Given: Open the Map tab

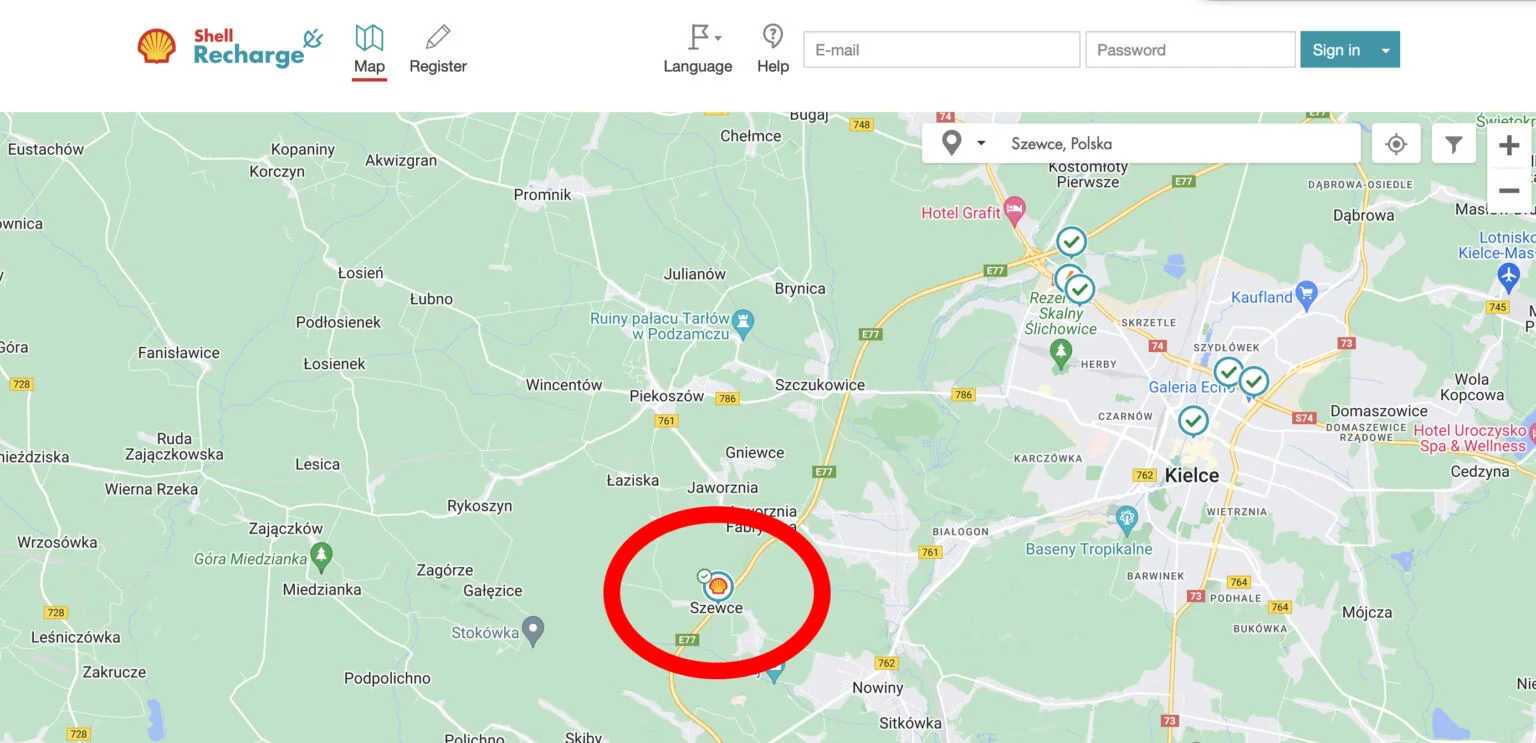Looking at the screenshot, I should tap(369, 52).
